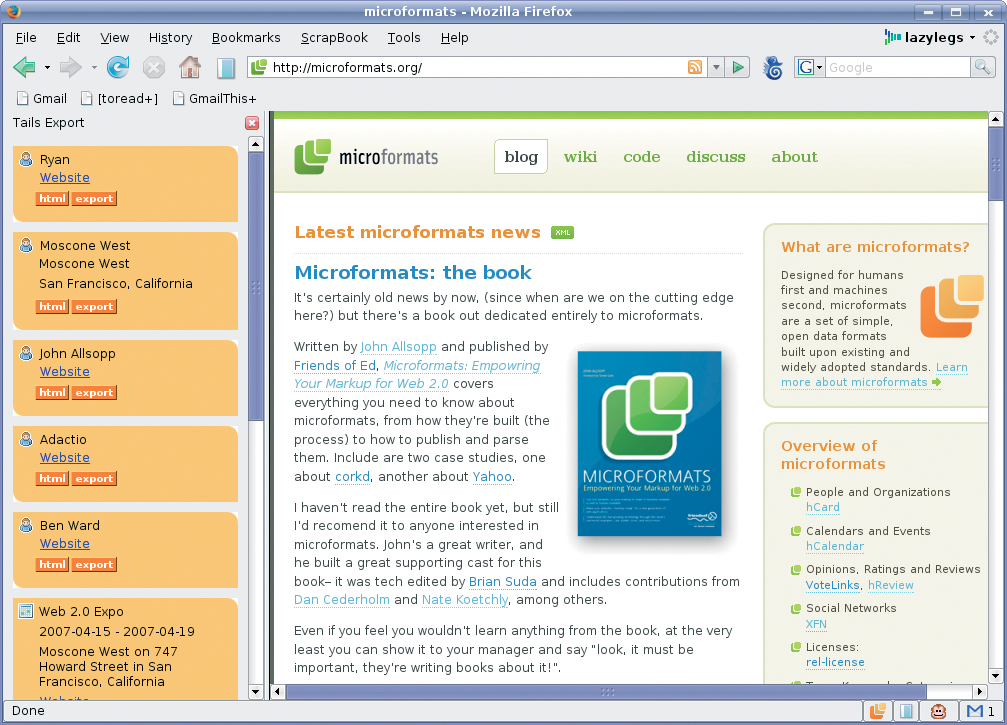Click the monkey face status bar icon
The image size is (1007, 725).
(x=939, y=711)
